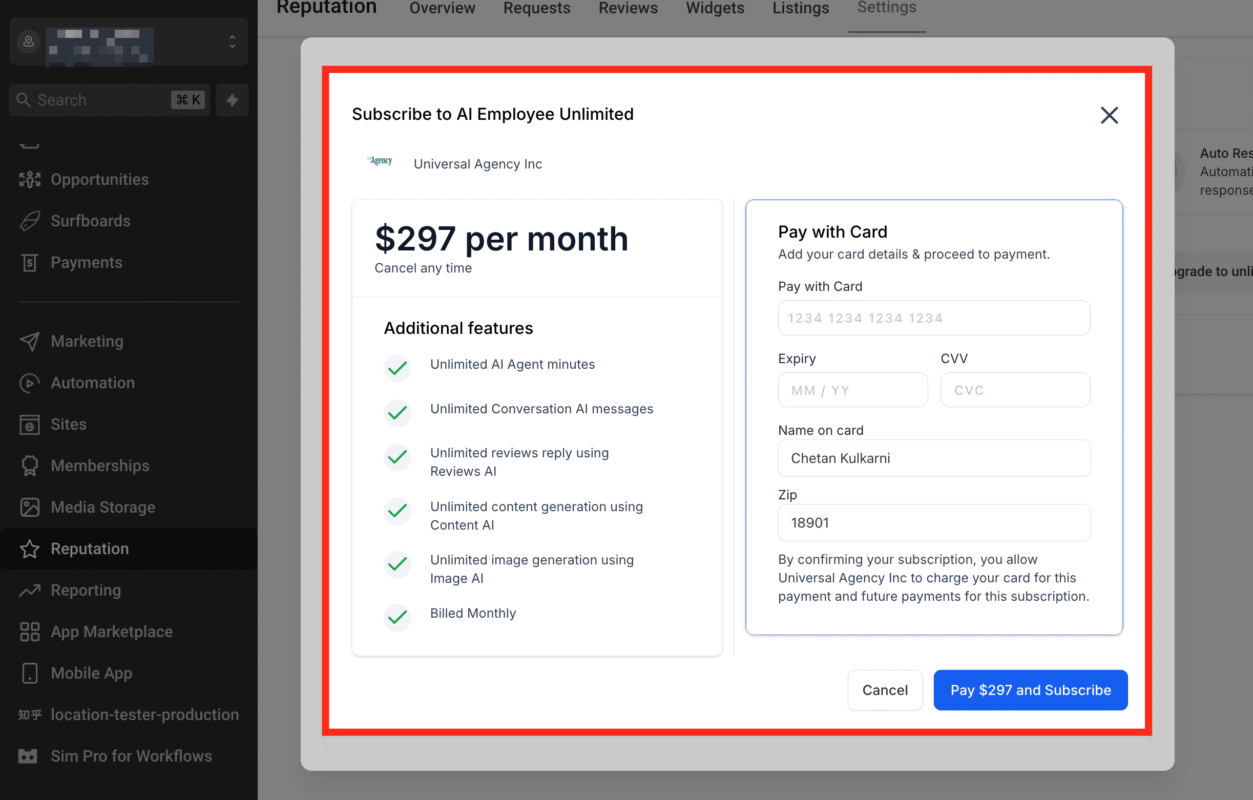Cancel the subscription payment dialog

coord(885,690)
